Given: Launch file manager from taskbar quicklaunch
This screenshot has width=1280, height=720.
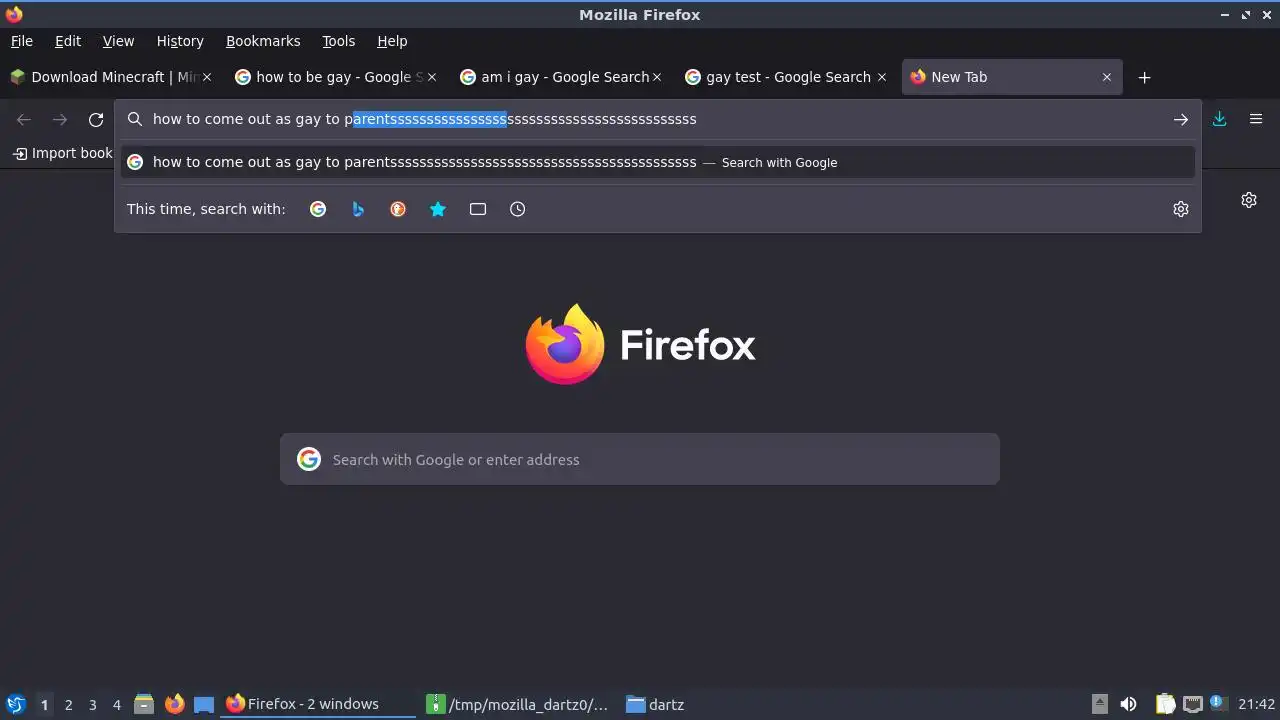Looking at the screenshot, I should [x=144, y=704].
